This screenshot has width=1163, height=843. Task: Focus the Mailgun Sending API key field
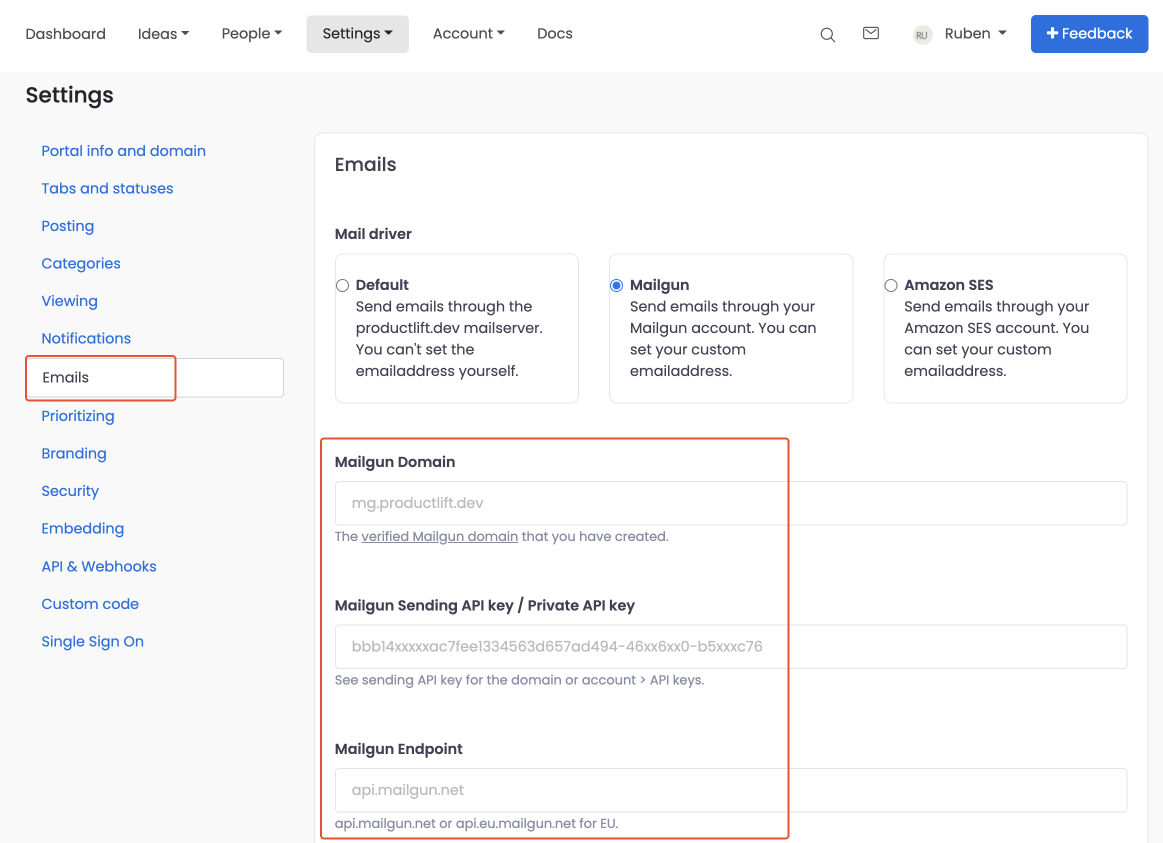[x=730, y=647]
